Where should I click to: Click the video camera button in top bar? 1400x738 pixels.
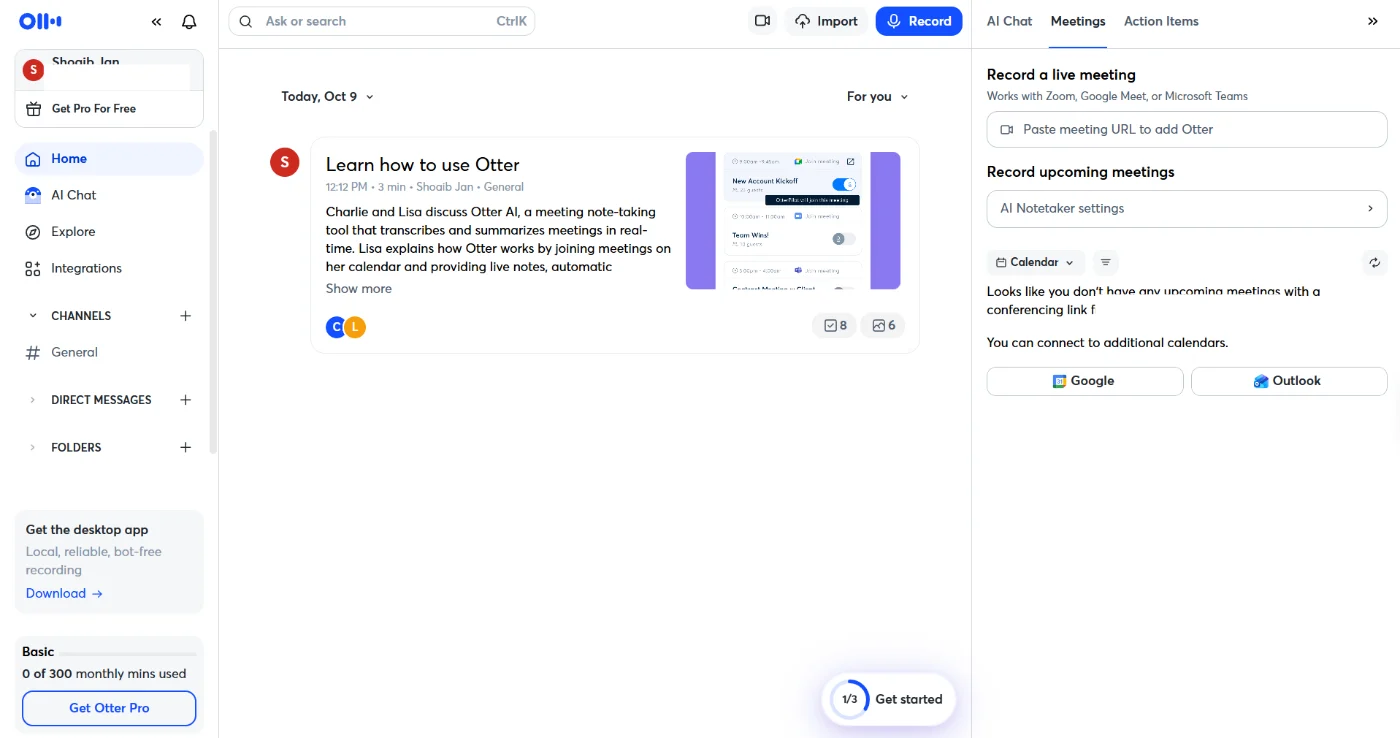[x=763, y=21]
